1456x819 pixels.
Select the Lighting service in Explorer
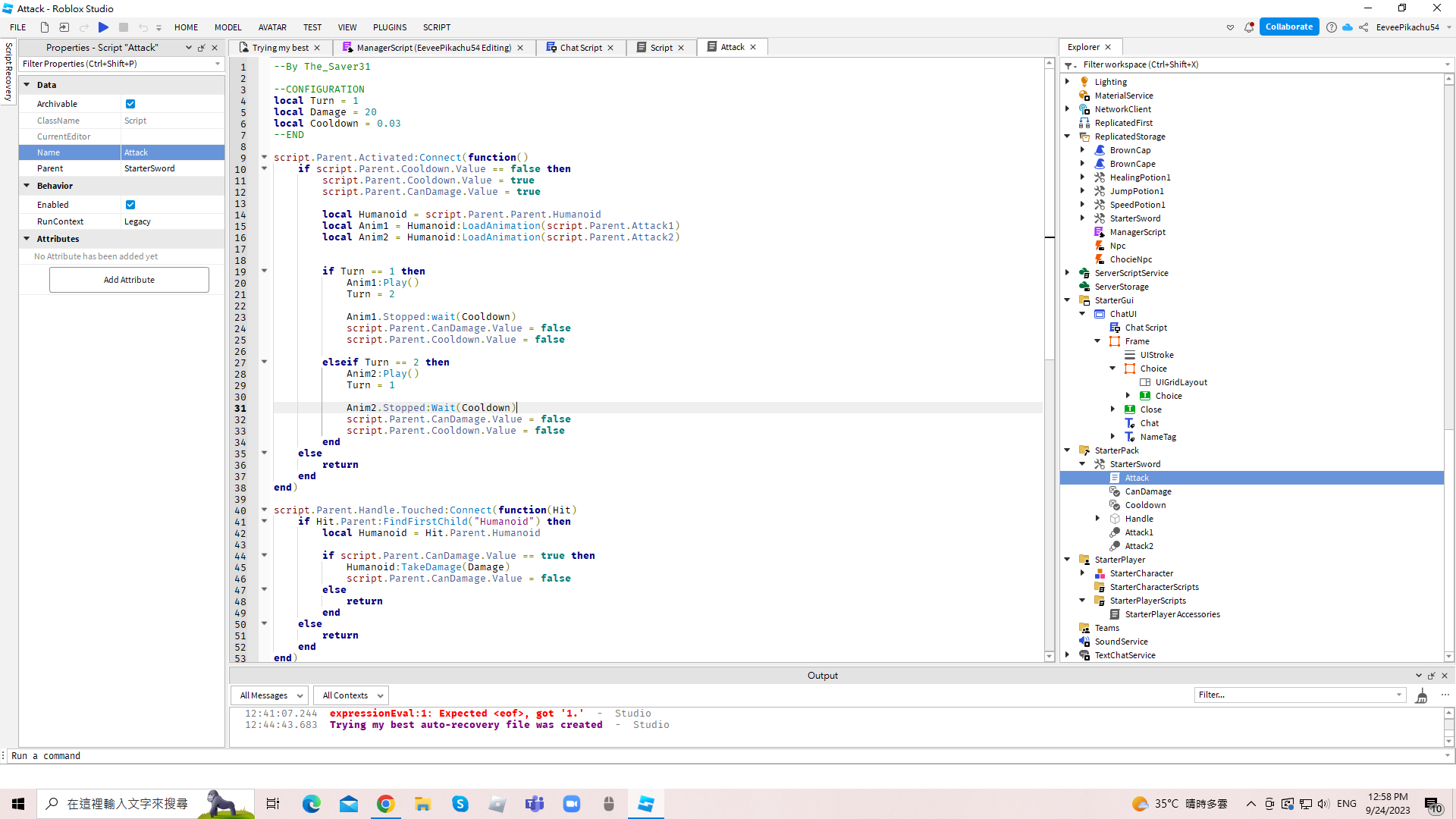click(x=1110, y=82)
